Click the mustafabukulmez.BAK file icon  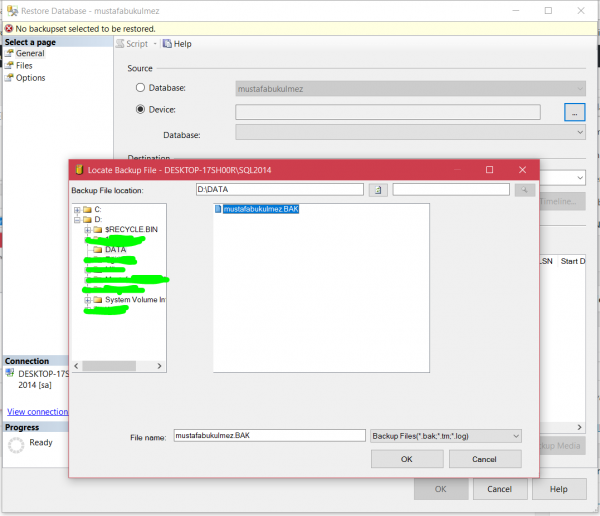tap(218, 209)
